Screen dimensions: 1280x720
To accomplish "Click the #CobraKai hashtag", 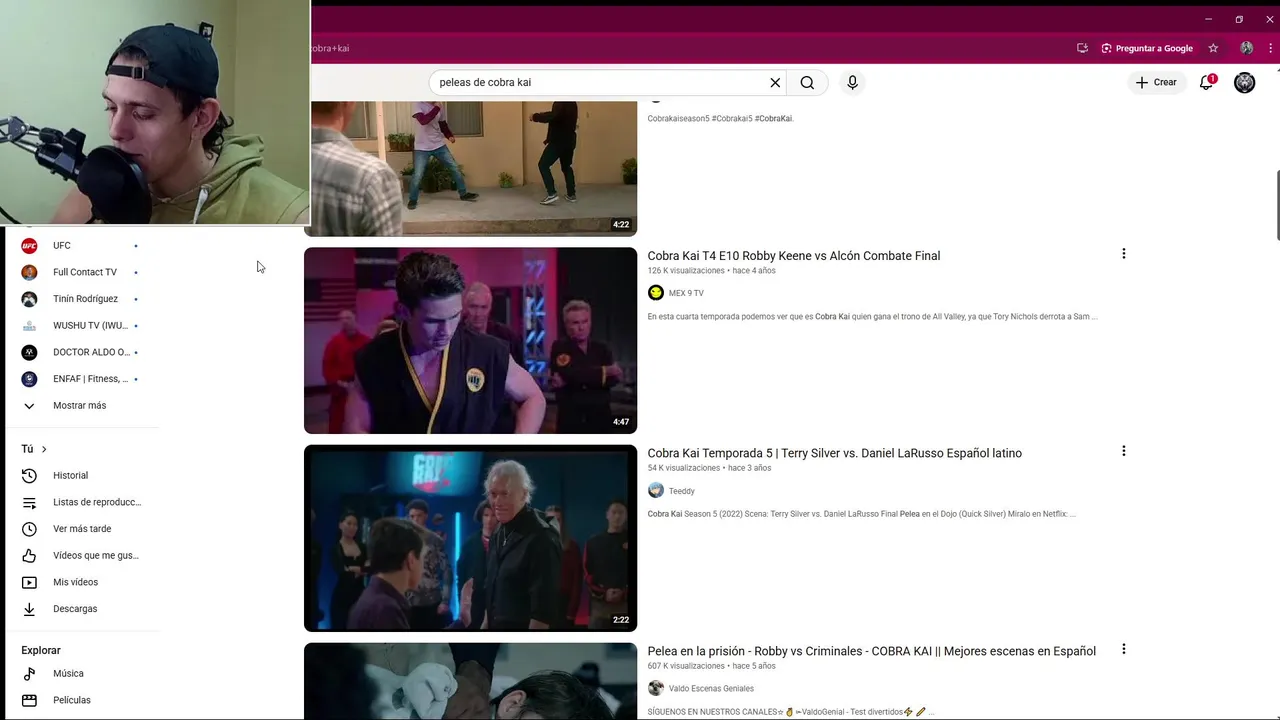I will (x=774, y=119).
